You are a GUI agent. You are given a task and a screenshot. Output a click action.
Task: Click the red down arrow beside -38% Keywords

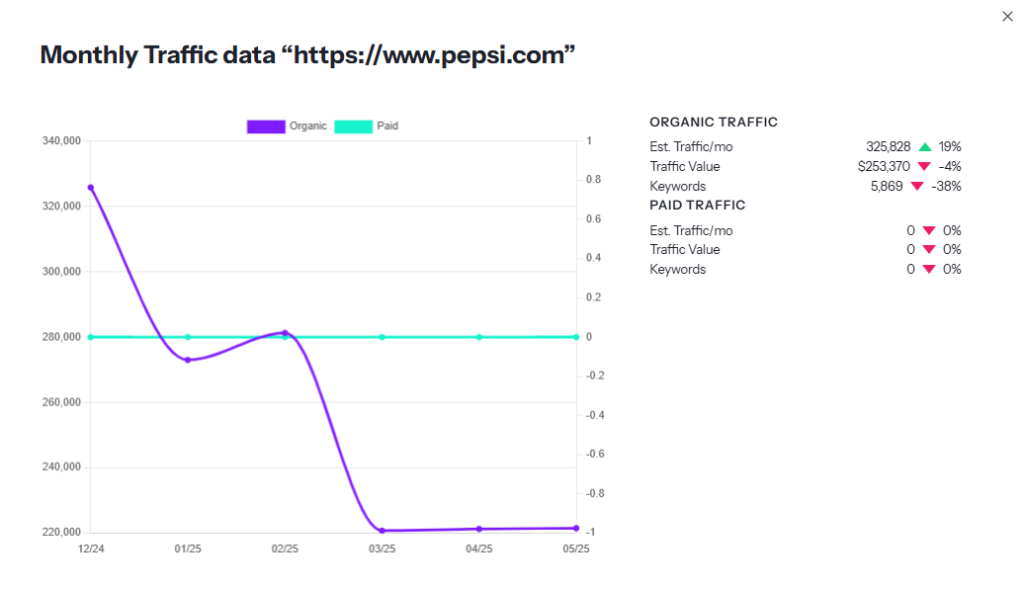(917, 186)
